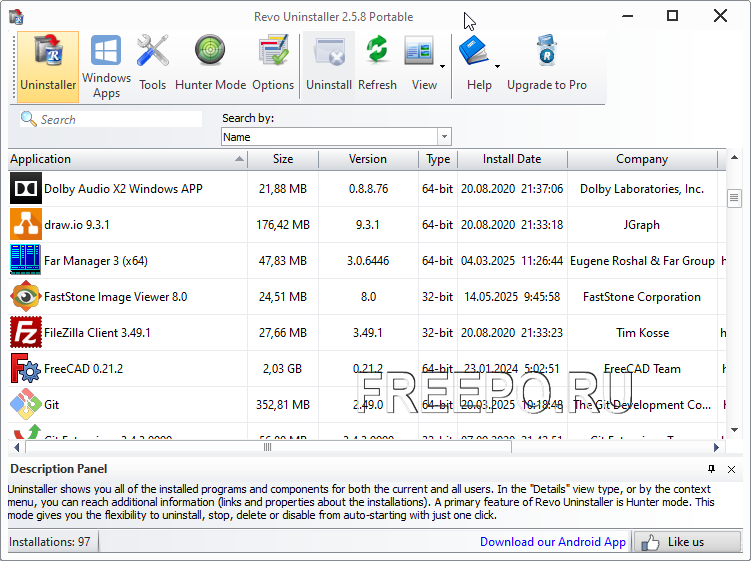
Task: Pin the Description Panel
Action: (x=711, y=469)
